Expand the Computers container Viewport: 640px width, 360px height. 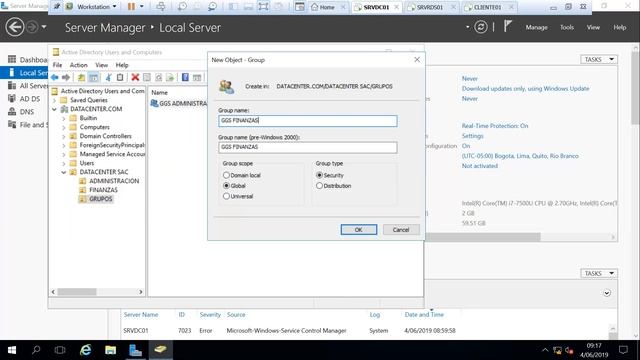64,127
